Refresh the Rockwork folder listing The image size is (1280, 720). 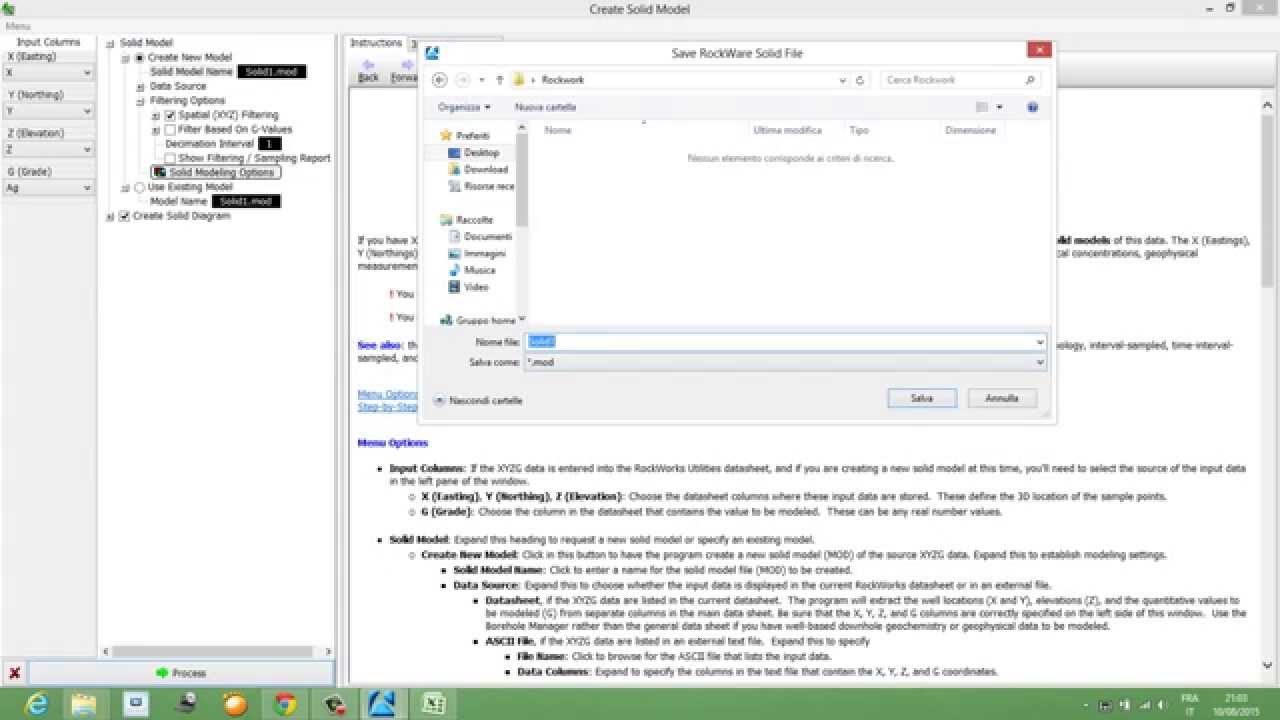860,80
